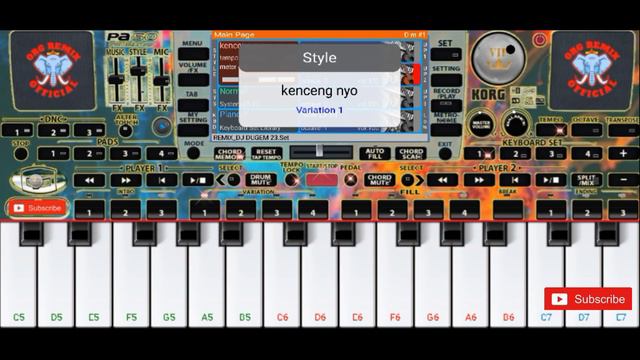Click the TRANSPOSE button
The width and height of the screenshot is (640, 360).
[623, 130]
